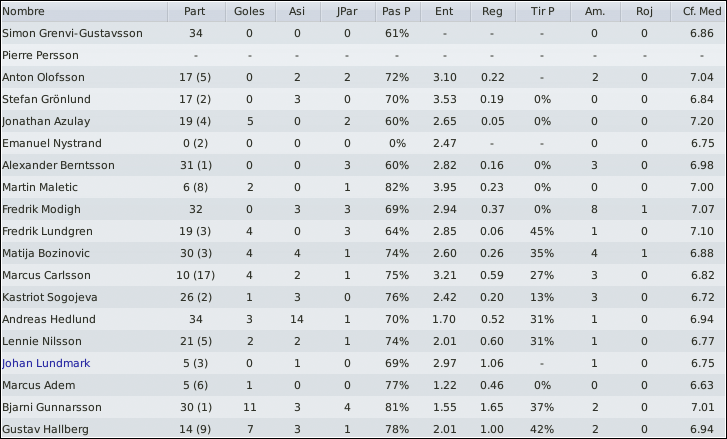Image resolution: width=727 pixels, height=439 pixels.
Task: Click the Ent column header
Action: [x=445, y=11]
